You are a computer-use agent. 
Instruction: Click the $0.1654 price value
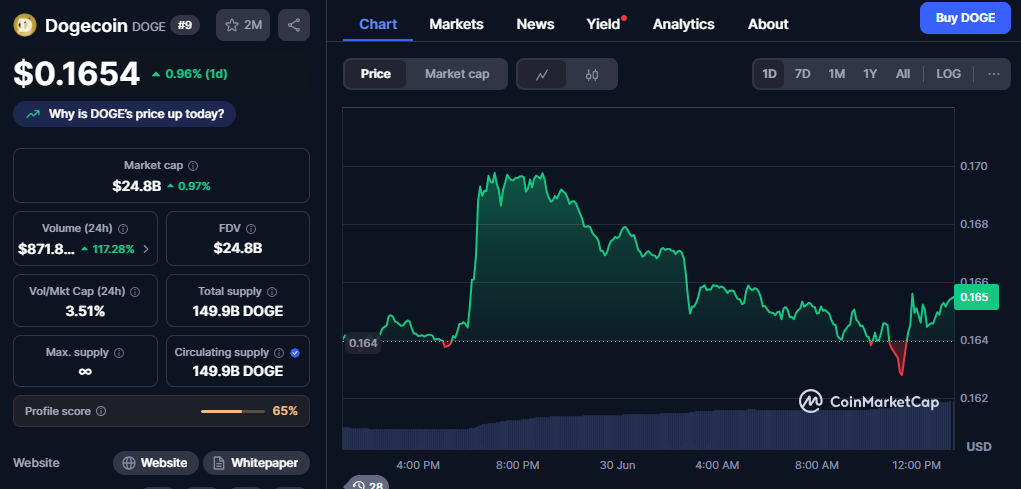[x=77, y=74]
